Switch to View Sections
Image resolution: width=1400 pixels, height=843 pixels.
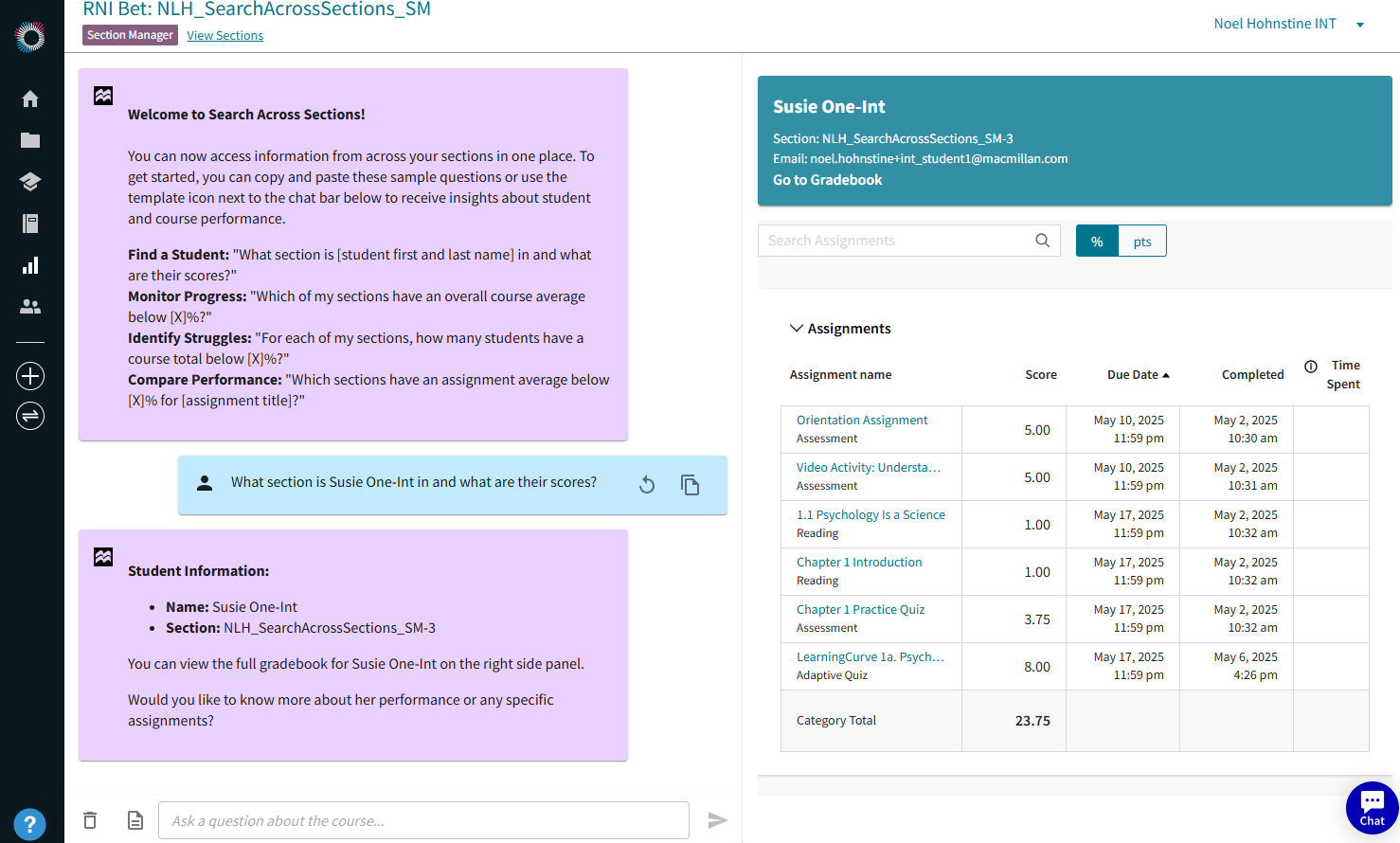click(x=224, y=35)
